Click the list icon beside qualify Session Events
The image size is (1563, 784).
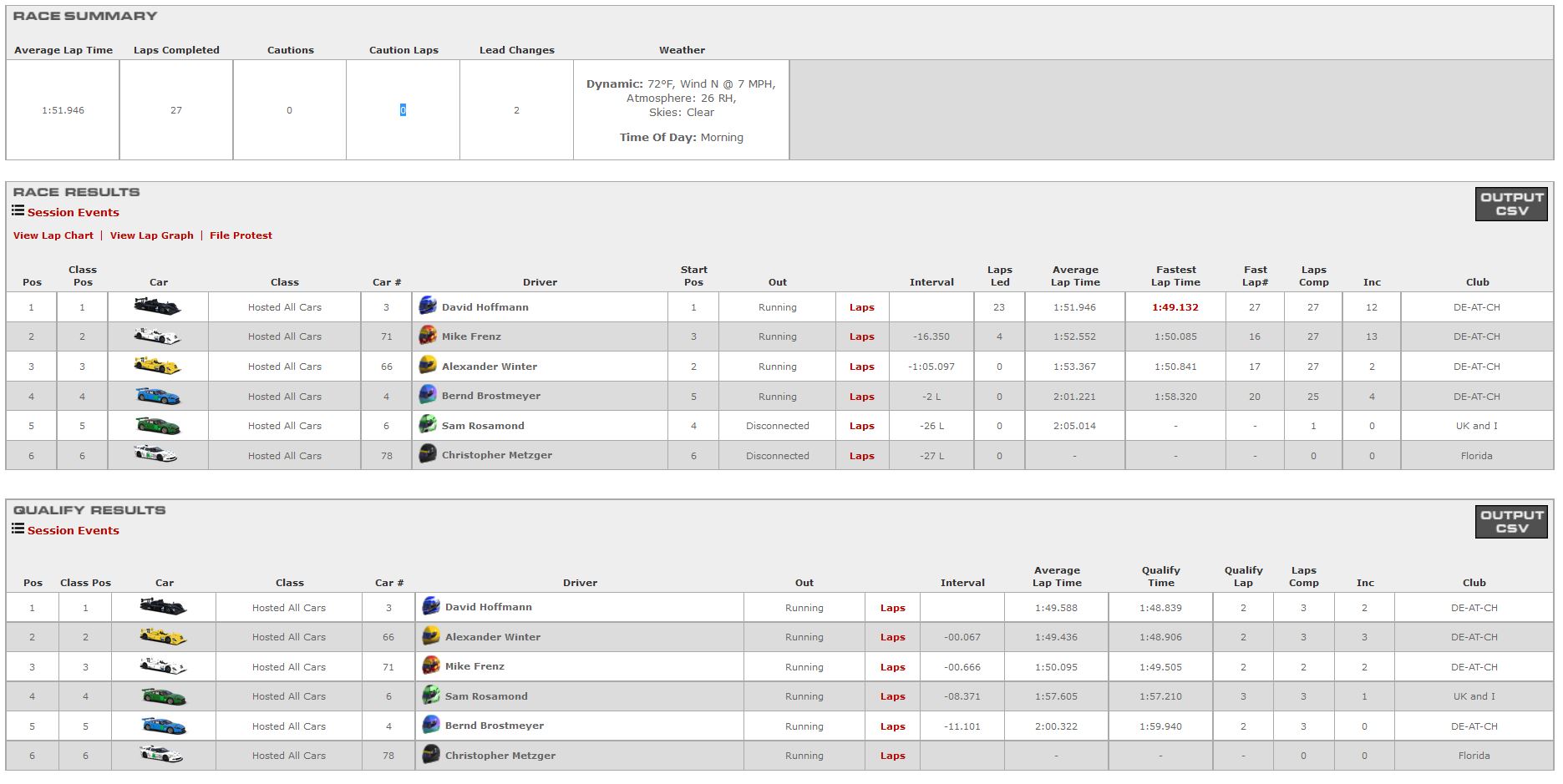pyautogui.click(x=18, y=529)
